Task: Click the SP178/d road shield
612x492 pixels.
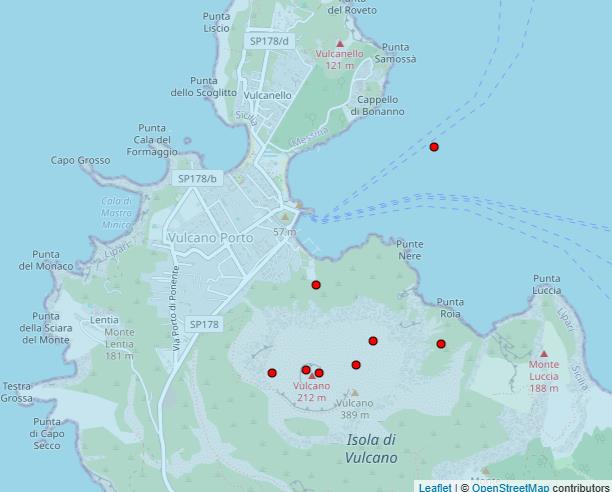Action: pos(269,41)
